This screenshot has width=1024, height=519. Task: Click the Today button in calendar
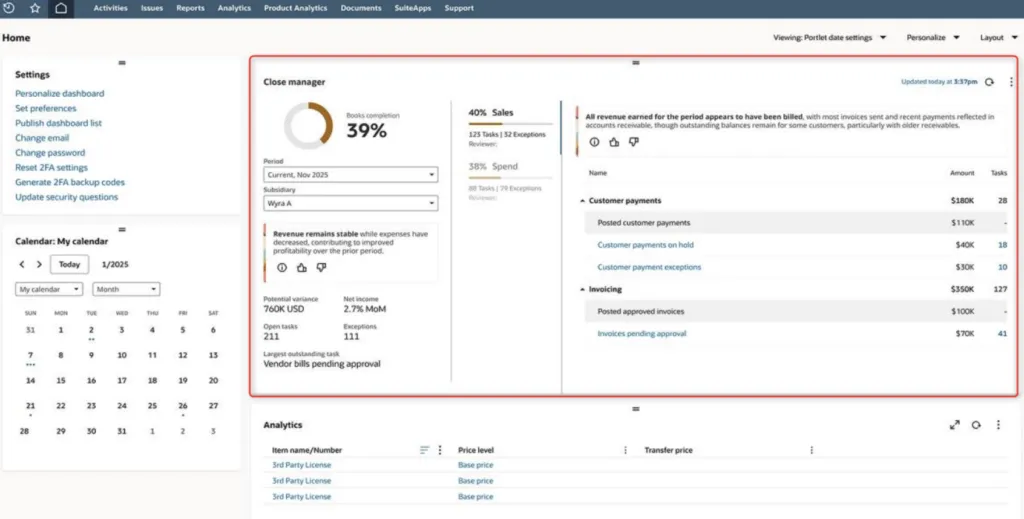click(x=69, y=264)
